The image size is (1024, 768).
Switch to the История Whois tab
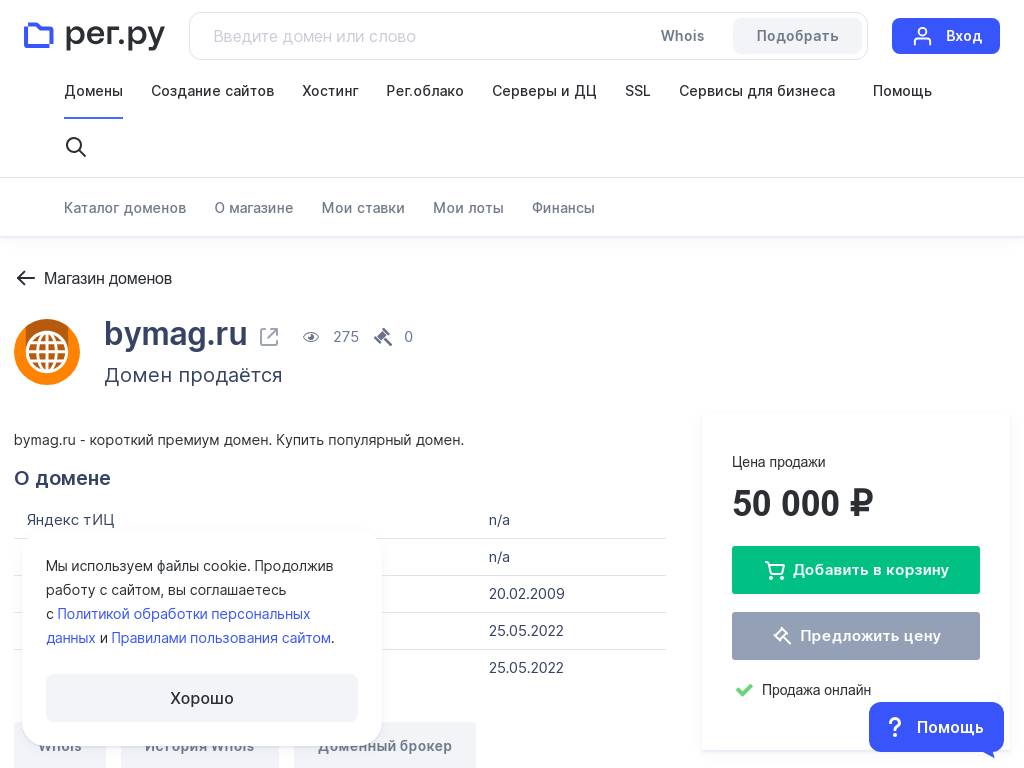[200, 746]
